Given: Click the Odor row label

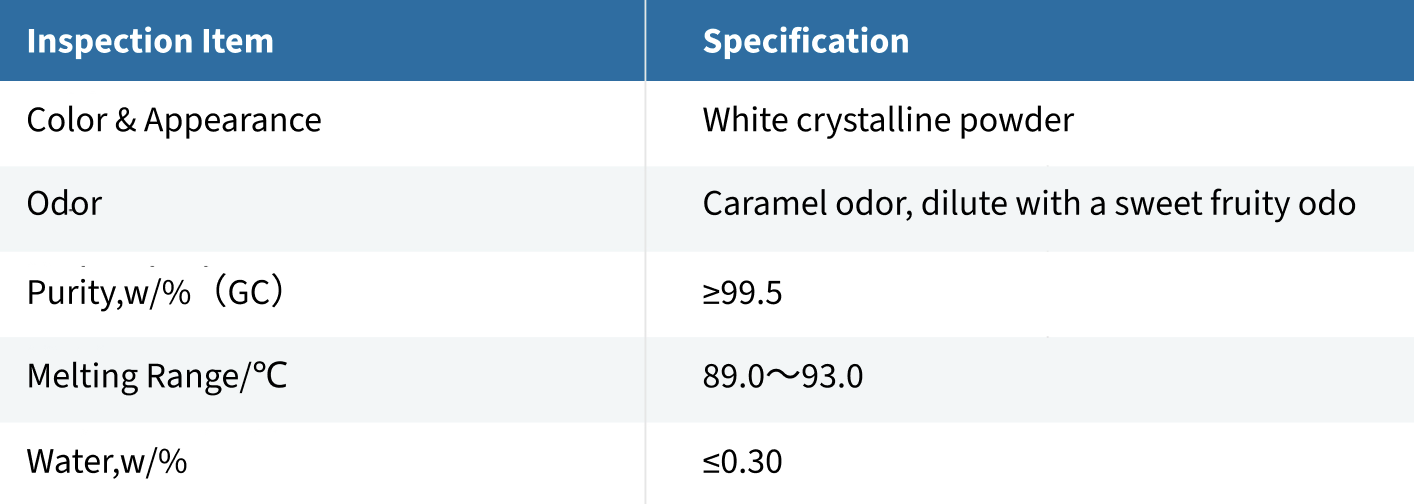Looking at the screenshot, I should coord(64,204).
